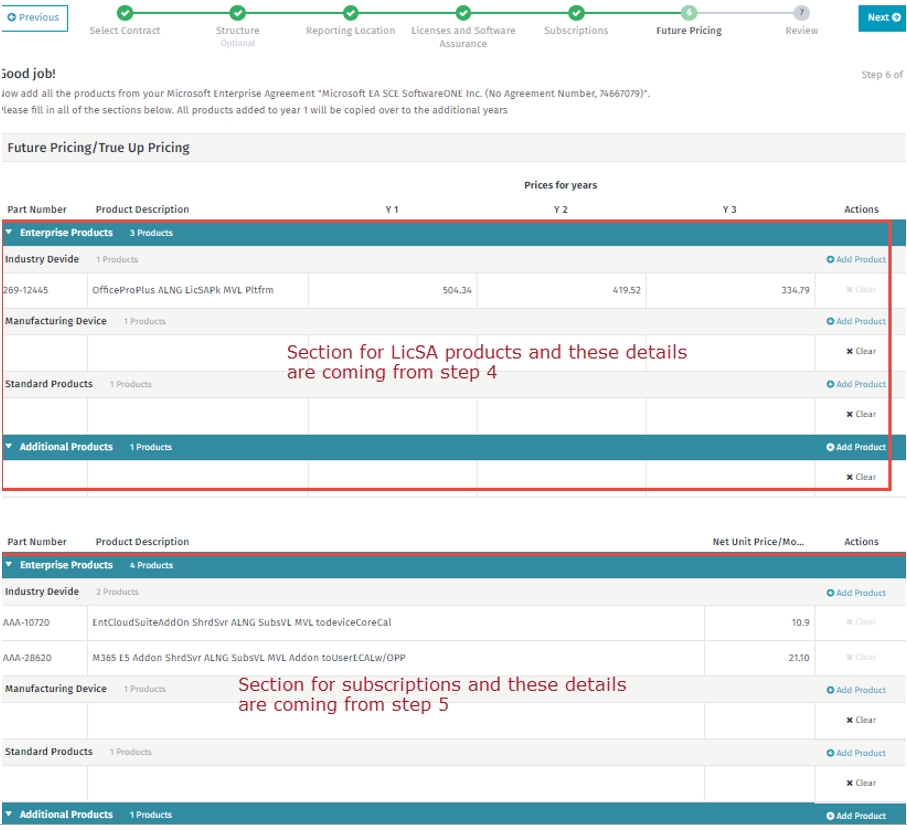This screenshot has height=830, width=907.
Task: Clear the empty Manufacturing Device row in pricing table
Action: (x=861, y=351)
